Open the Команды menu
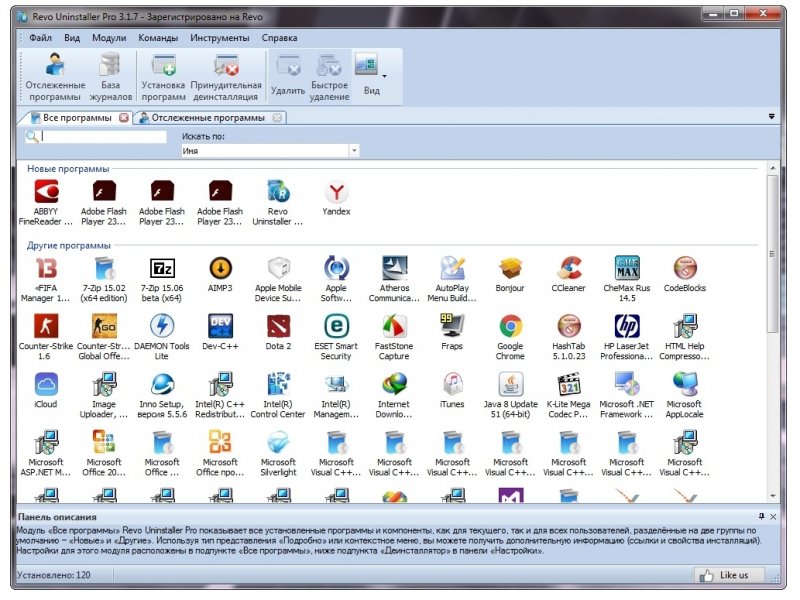 coord(158,38)
